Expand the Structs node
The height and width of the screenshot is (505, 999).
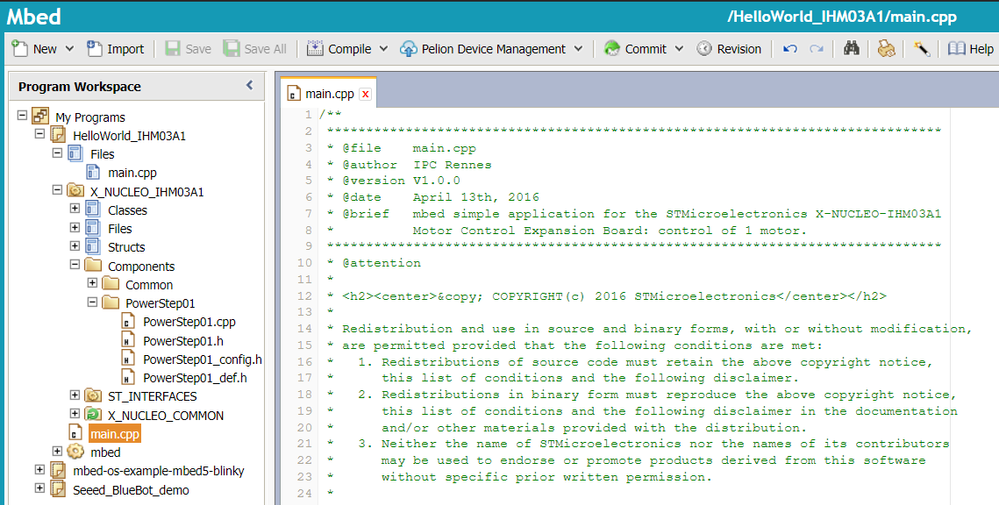(75, 245)
